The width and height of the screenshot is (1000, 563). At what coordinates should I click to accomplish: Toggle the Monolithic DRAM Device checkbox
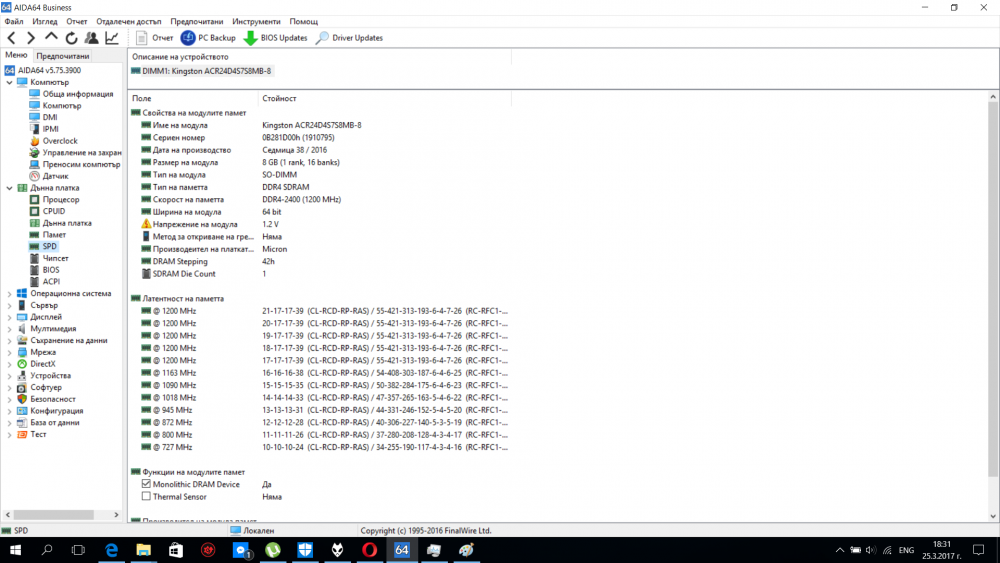[x=146, y=484]
